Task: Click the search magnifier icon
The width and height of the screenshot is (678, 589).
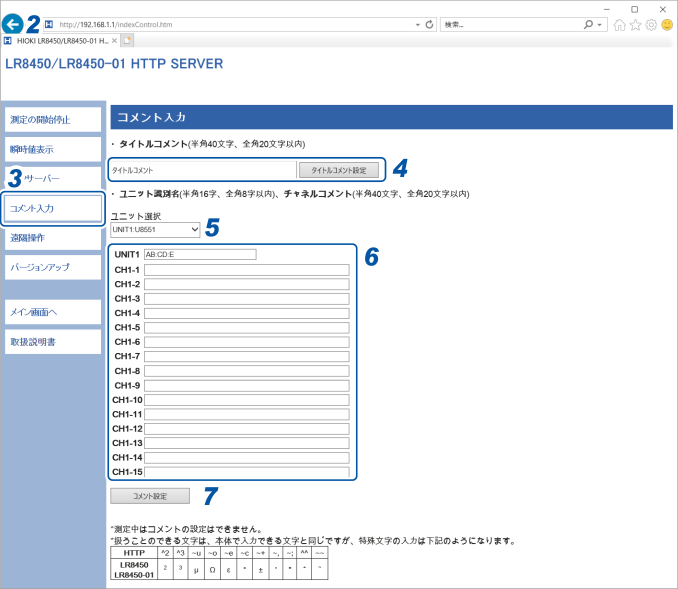Action: (x=588, y=25)
